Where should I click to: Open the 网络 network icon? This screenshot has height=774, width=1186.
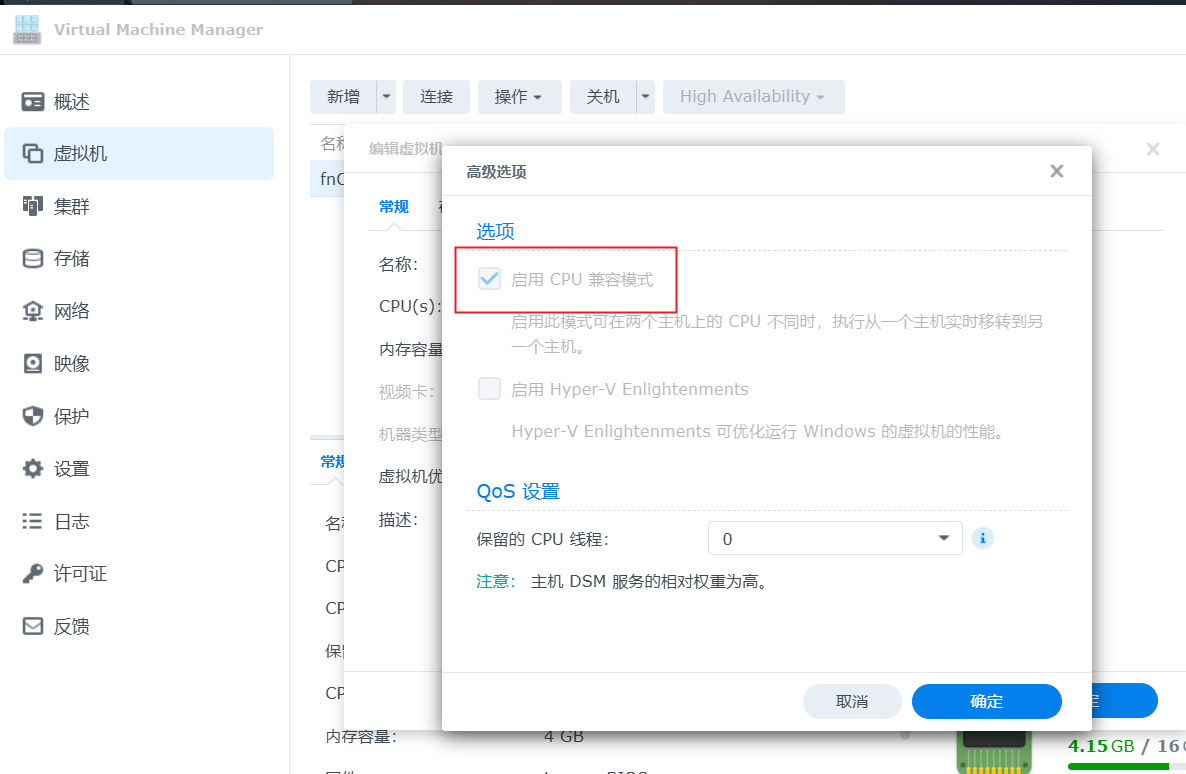click(x=33, y=311)
